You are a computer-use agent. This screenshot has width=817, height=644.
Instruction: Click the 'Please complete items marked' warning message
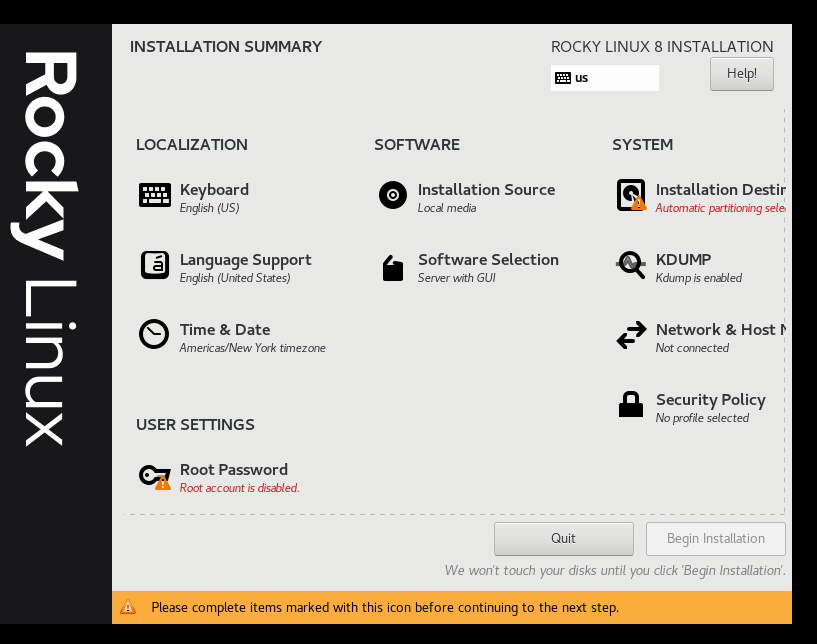click(x=385, y=608)
